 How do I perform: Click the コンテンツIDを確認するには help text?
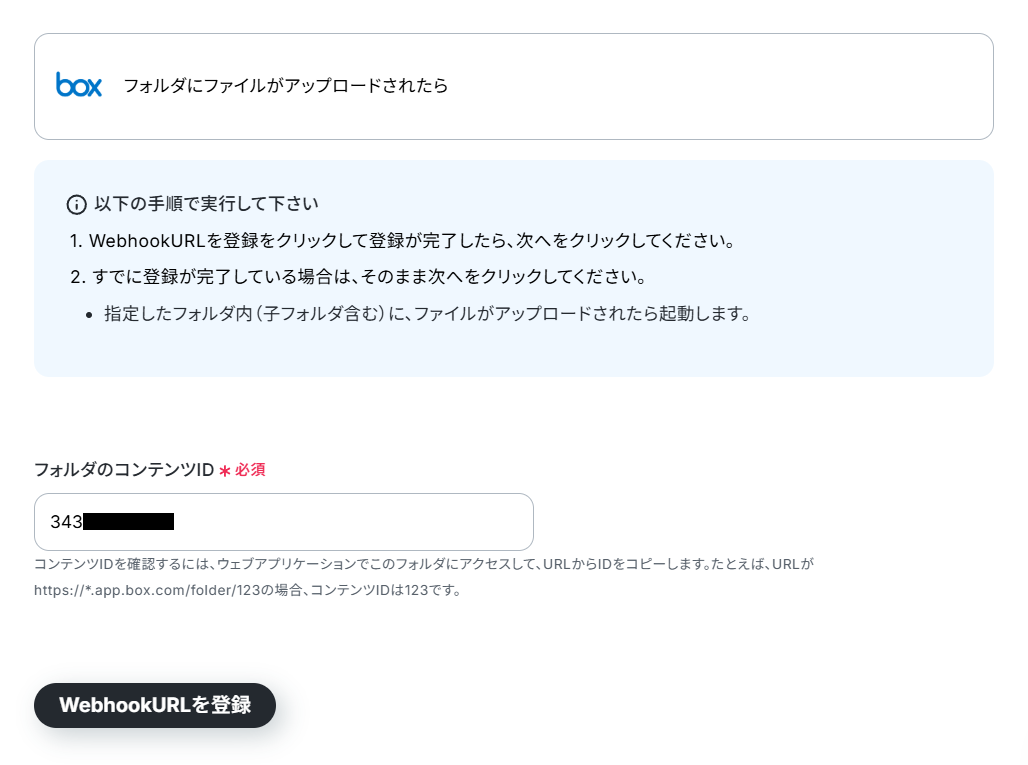(424, 564)
